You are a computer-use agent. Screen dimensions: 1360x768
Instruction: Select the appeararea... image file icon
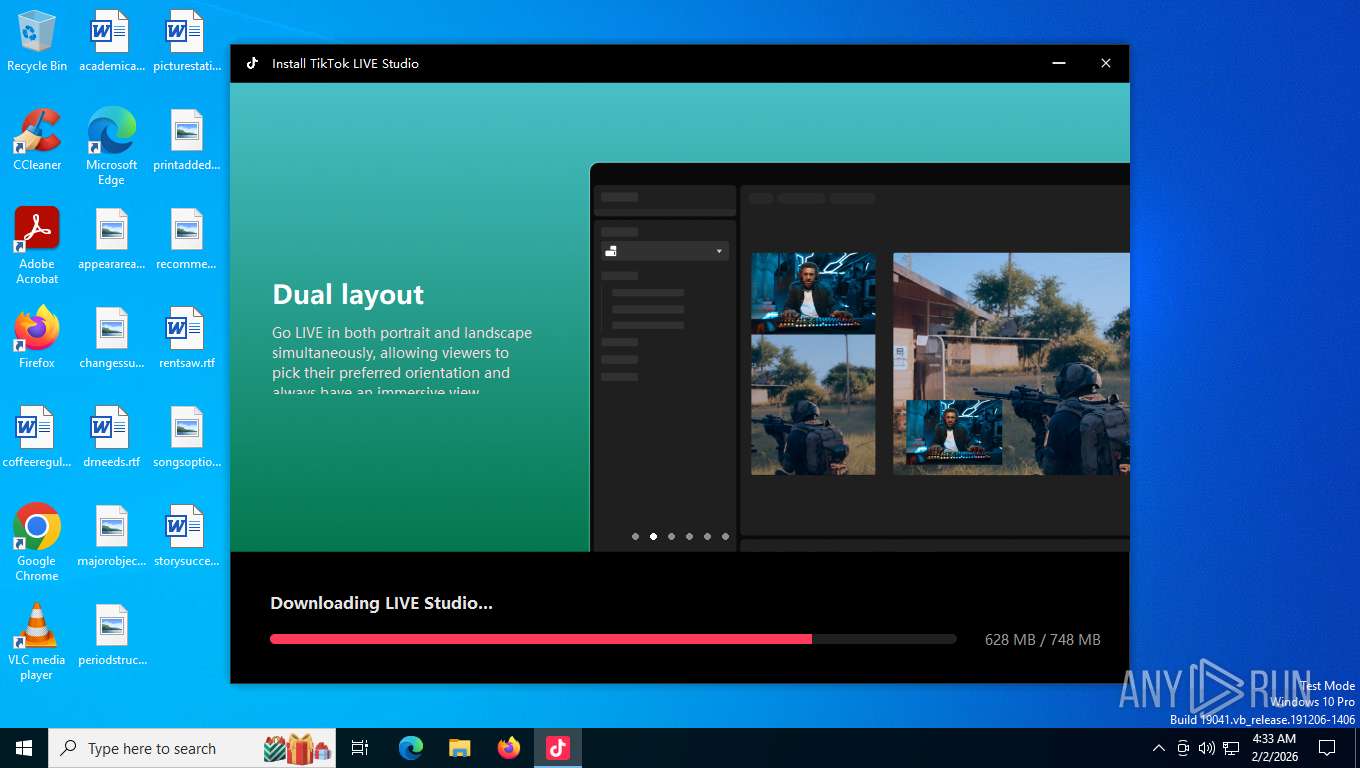pyautogui.click(x=111, y=239)
